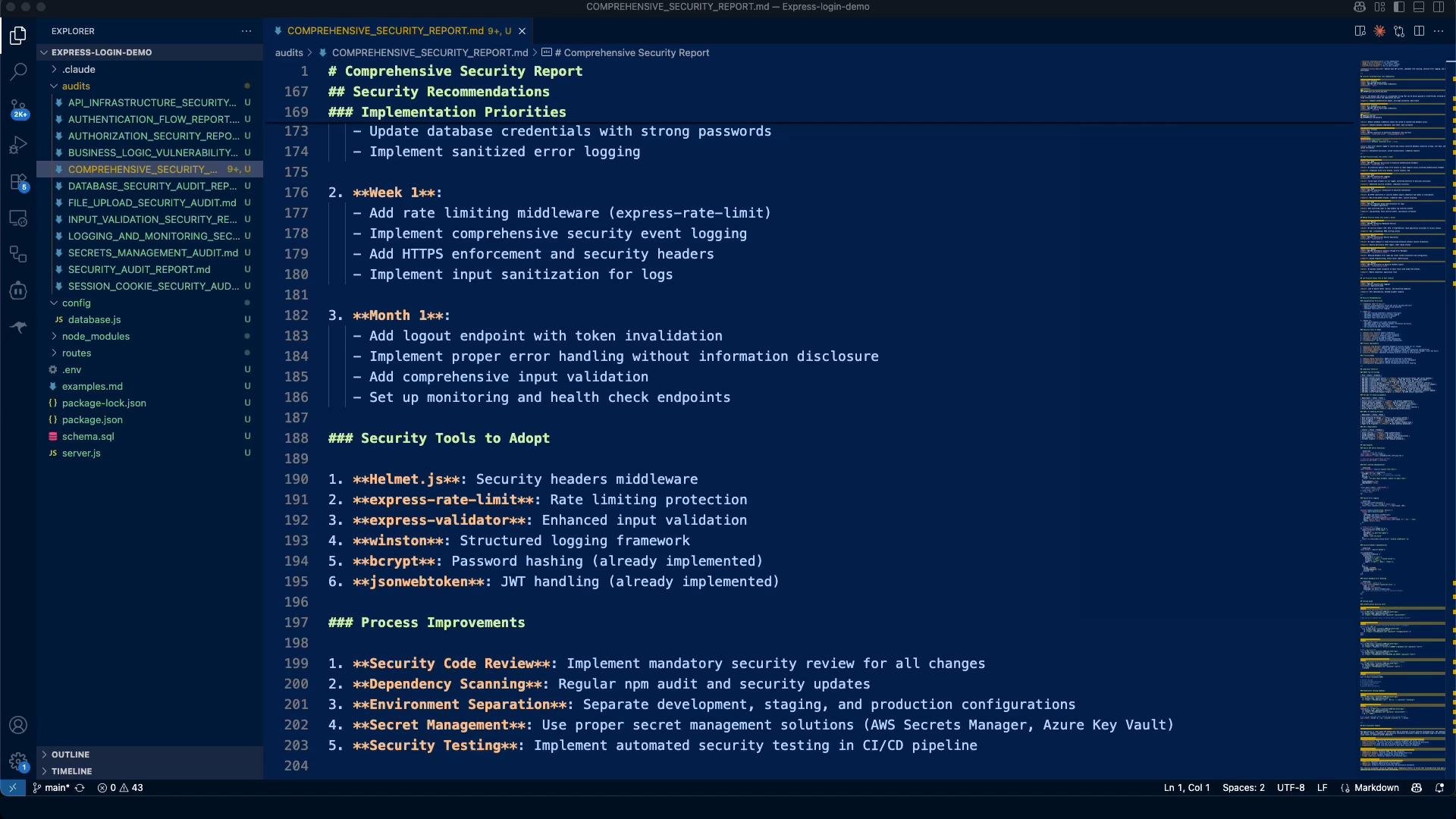Viewport: 1456px width, 819px height.
Task: Open the kangaroo icon in activity bar
Action: pyautogui.click(x=18, y=327)
